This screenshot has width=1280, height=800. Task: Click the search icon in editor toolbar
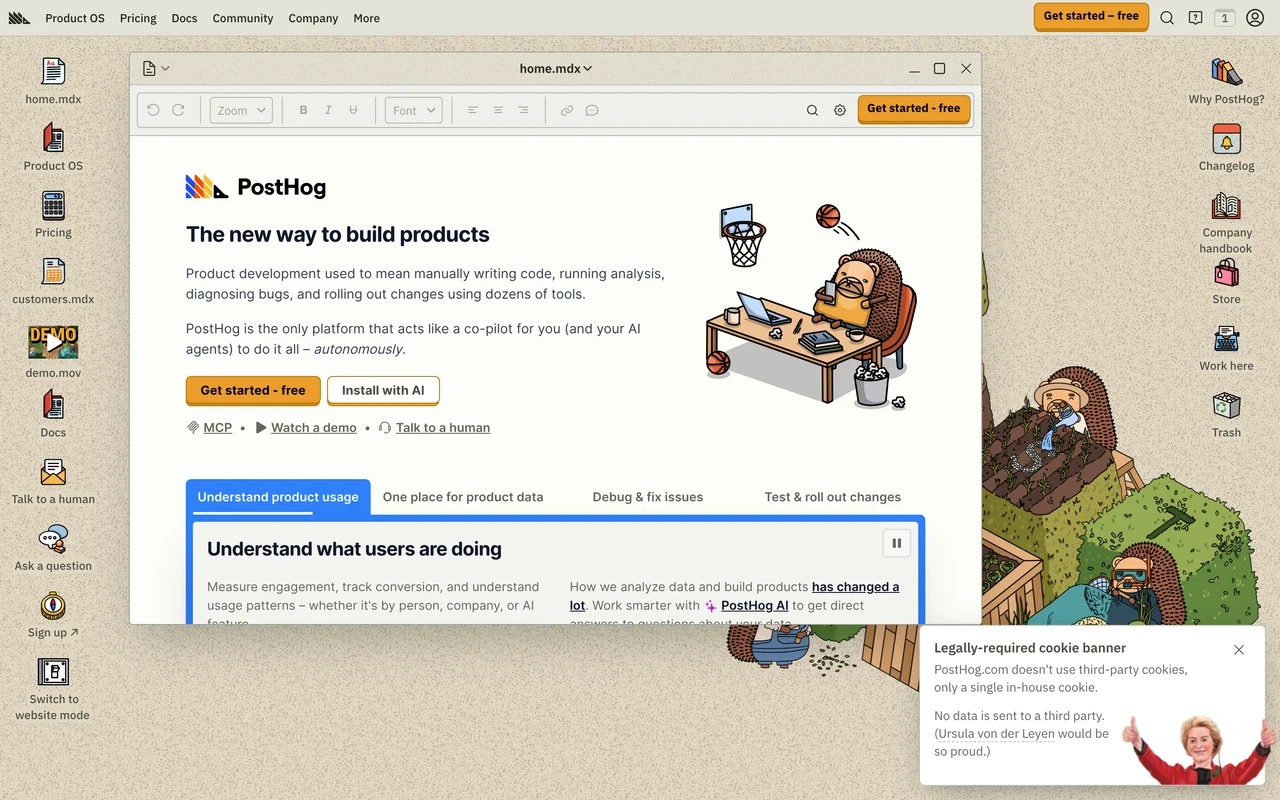(x=812, y=110)
